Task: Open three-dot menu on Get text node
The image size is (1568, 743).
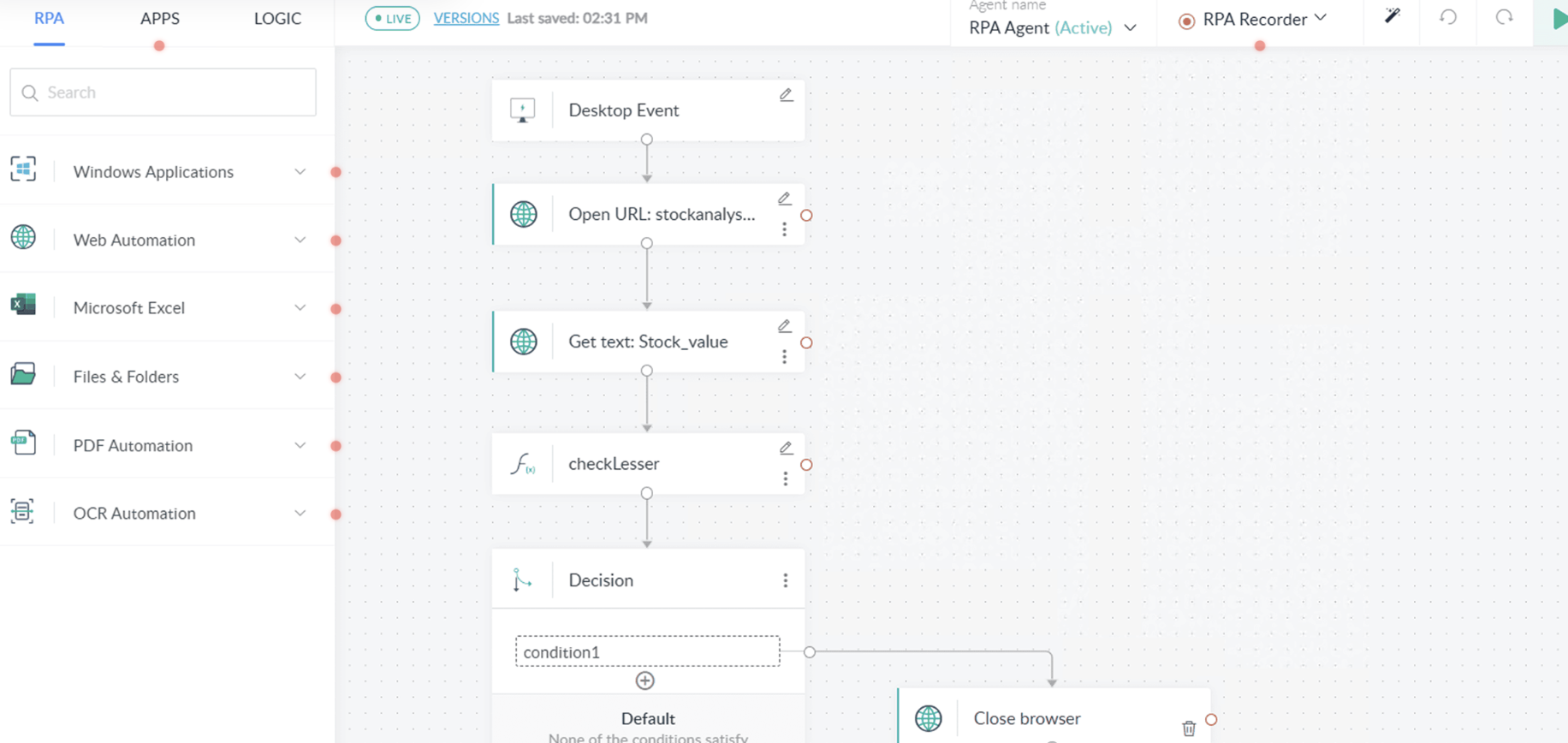Action: (784, 357)
